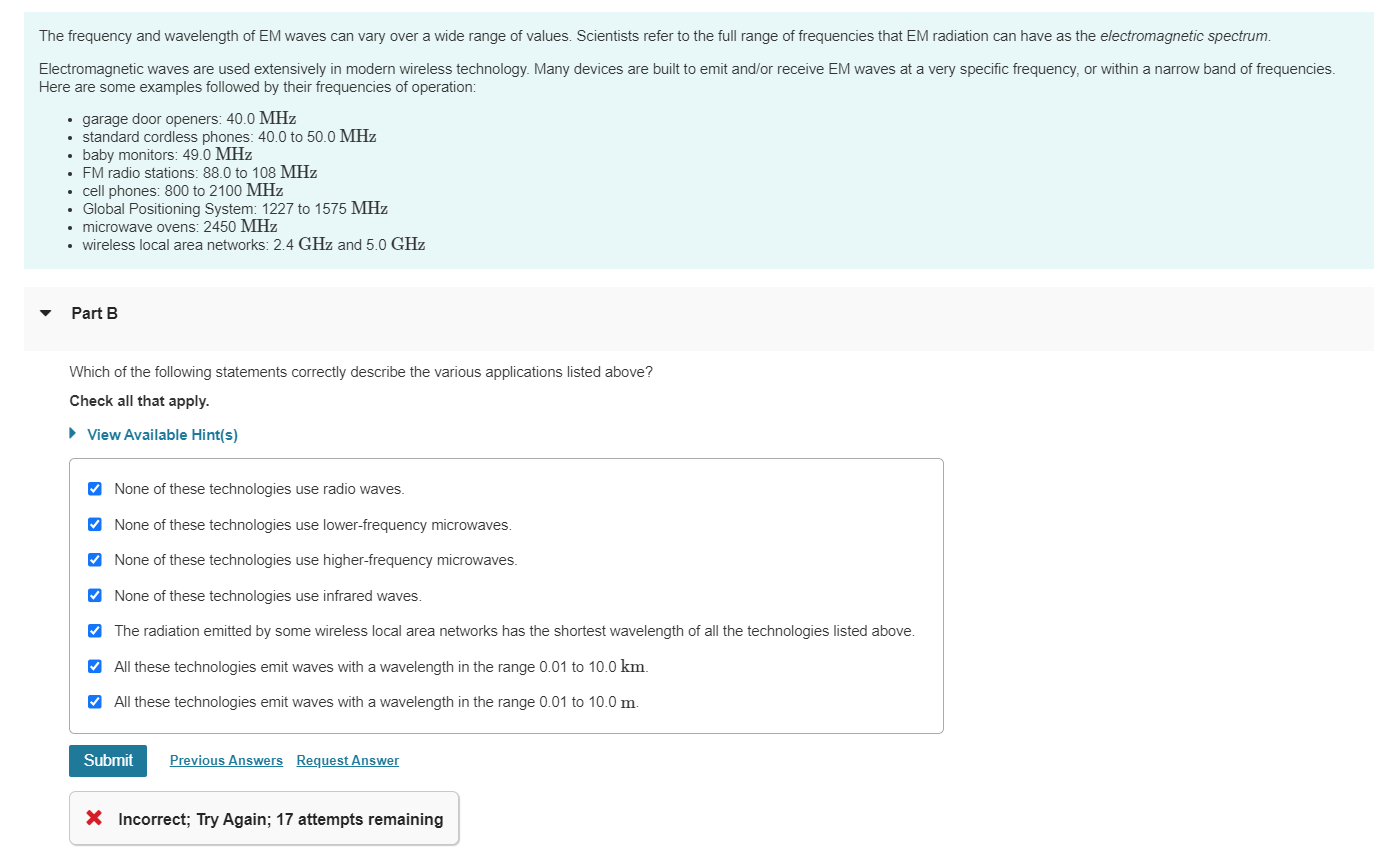The width and height of the screenshot is (1392, 864).
Task: Uncheck 'None of these technologies use infrared waves'
Action: tap(95, 596)
